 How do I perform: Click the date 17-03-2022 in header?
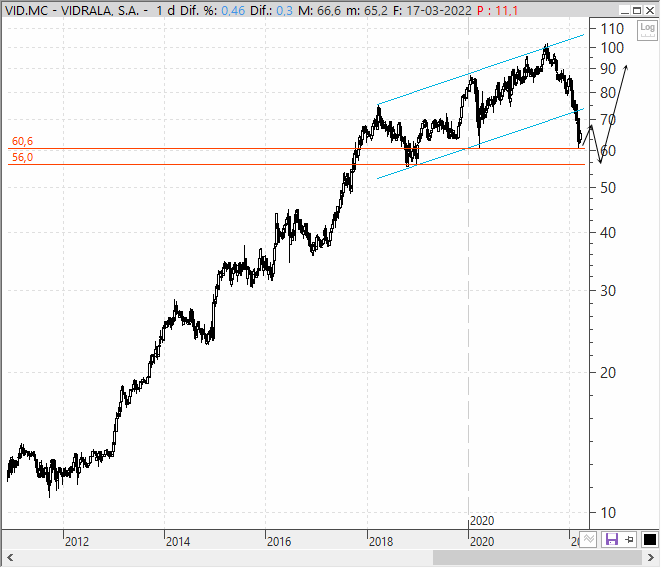pyautogui.click(x=438, y=11)
